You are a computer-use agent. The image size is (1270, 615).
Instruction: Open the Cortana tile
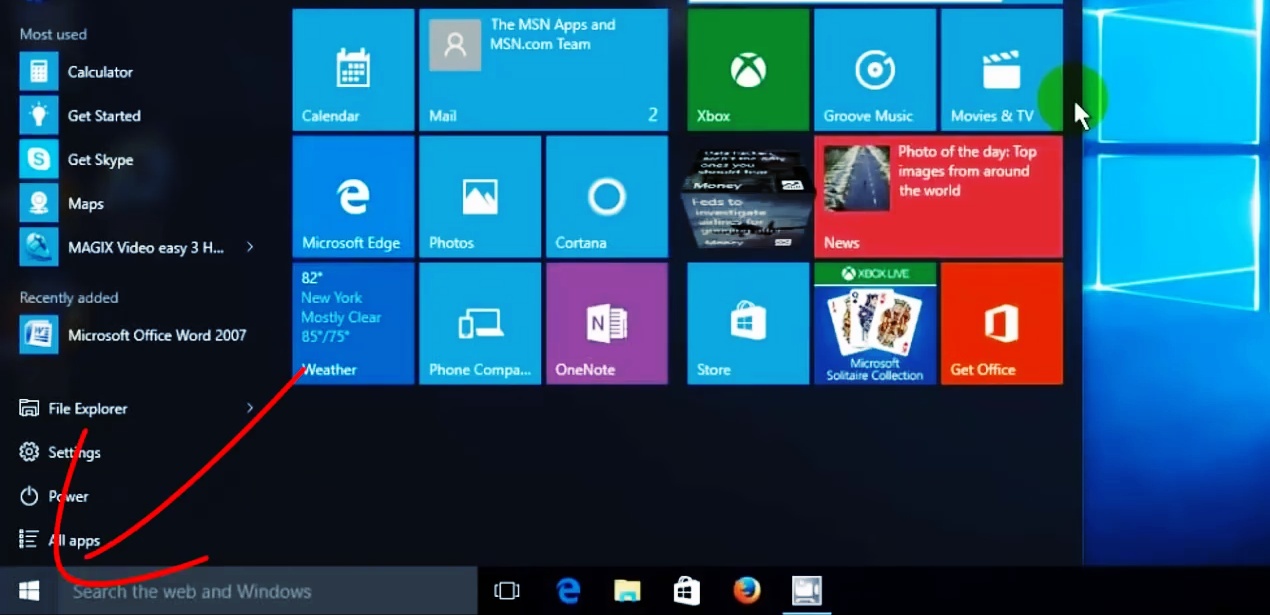[x=607, y=197]
